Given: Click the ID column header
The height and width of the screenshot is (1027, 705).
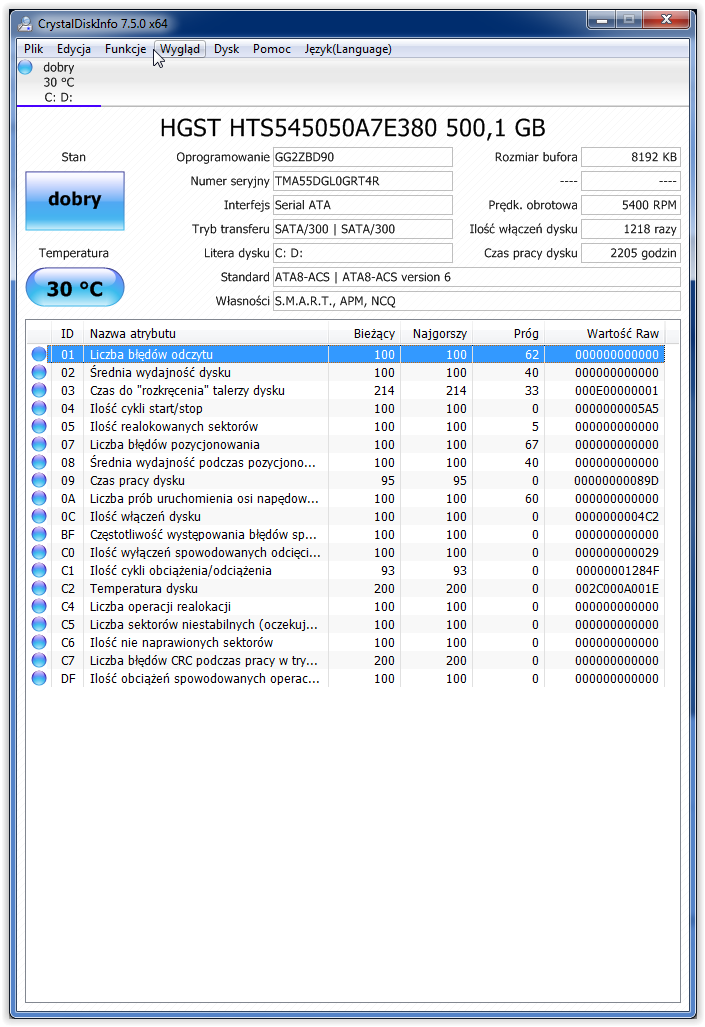Looking at the screenshot, I should pos(67,333).
